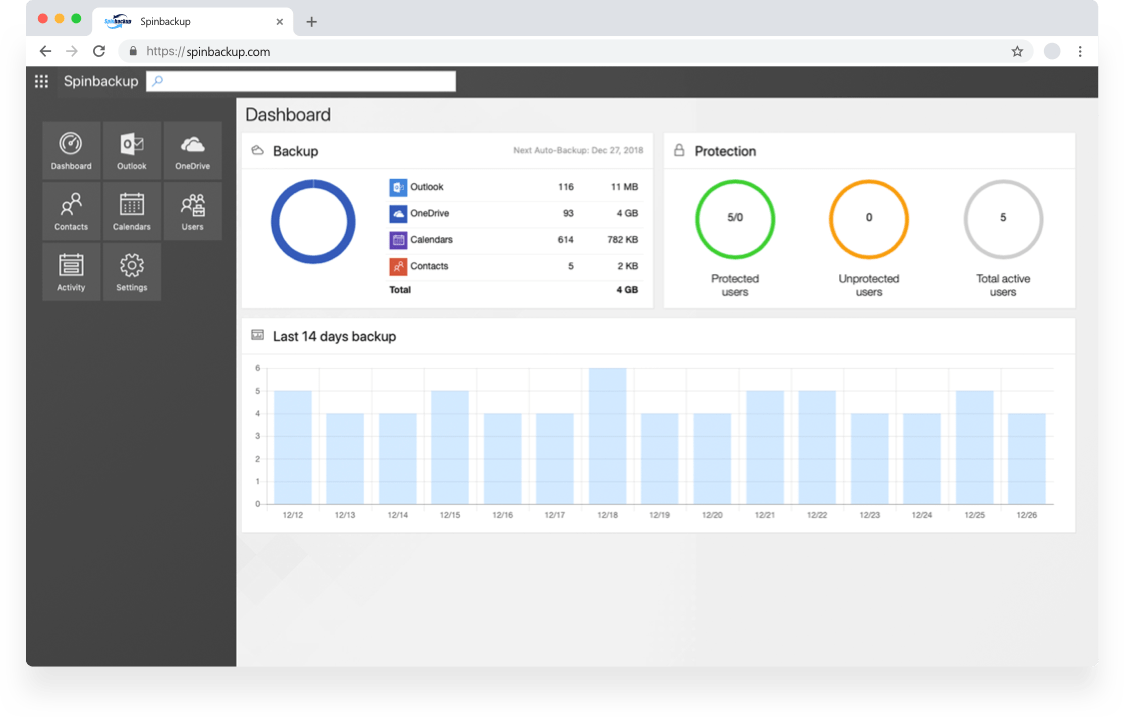The image size is (1124, 718).
Task: Click the Unprotected users 0 circle
Action: click(869, 219)
